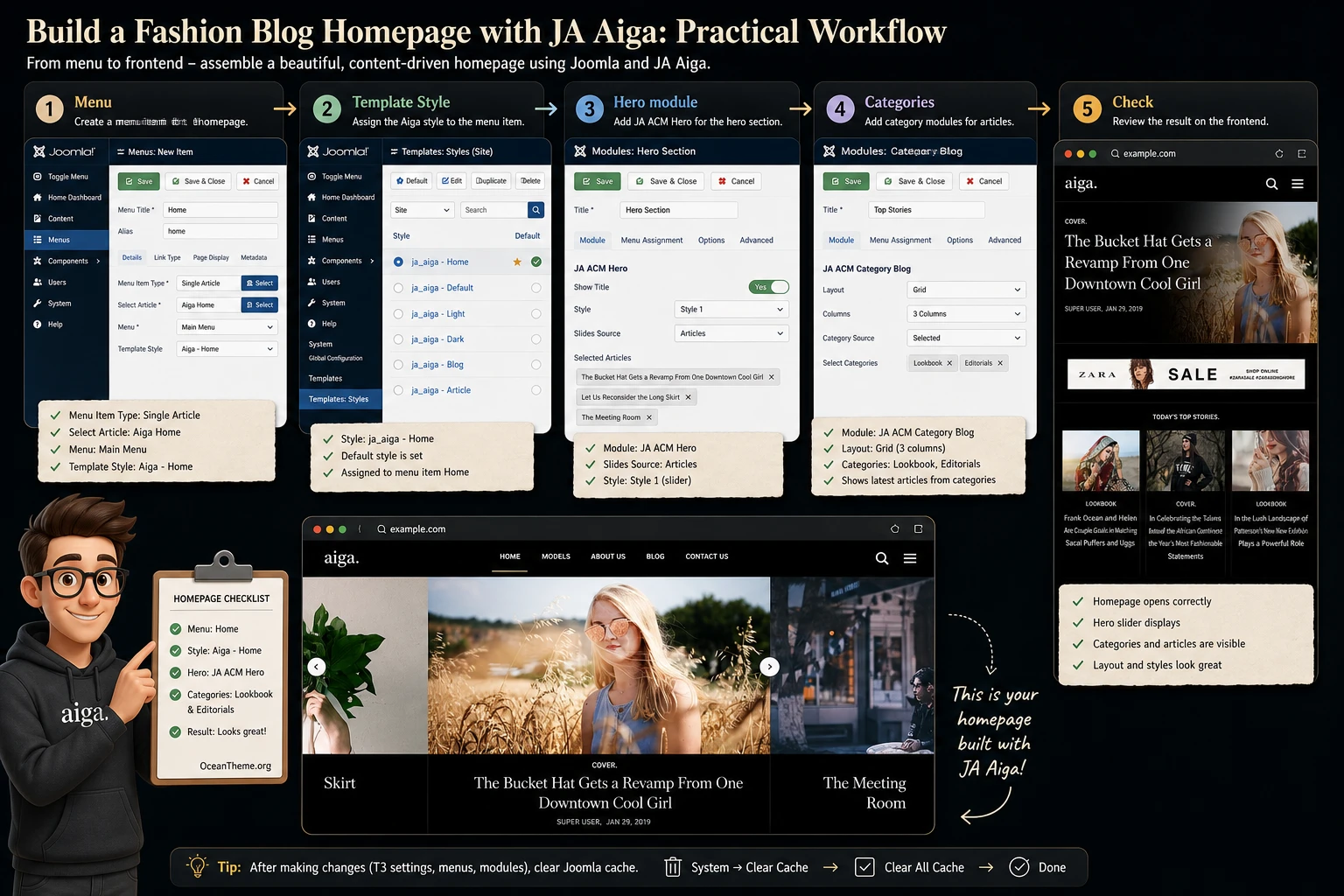
Task: Click the blue search button beside Search field
Action: pos(535,210)
